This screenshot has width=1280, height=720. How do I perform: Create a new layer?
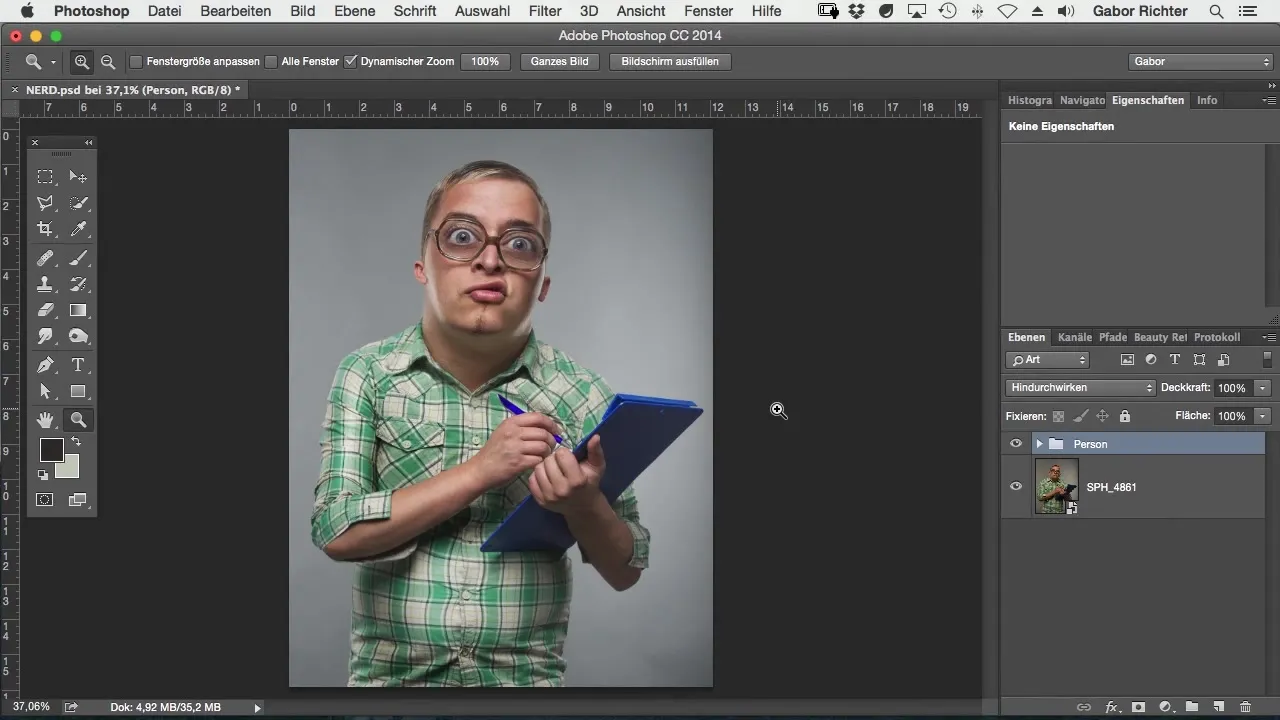pyautogui.click(x=1218, y=707)
